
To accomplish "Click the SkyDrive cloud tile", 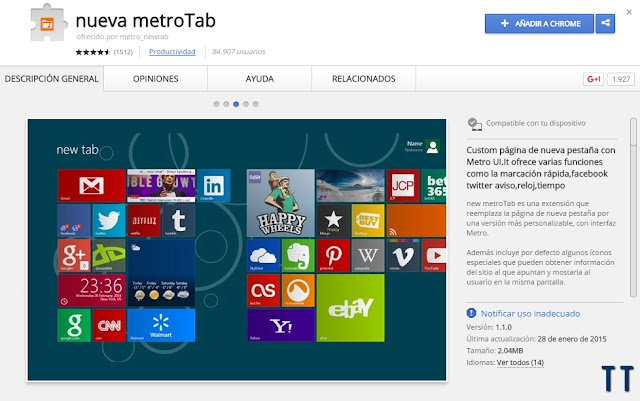I will [x=263, y=256].
